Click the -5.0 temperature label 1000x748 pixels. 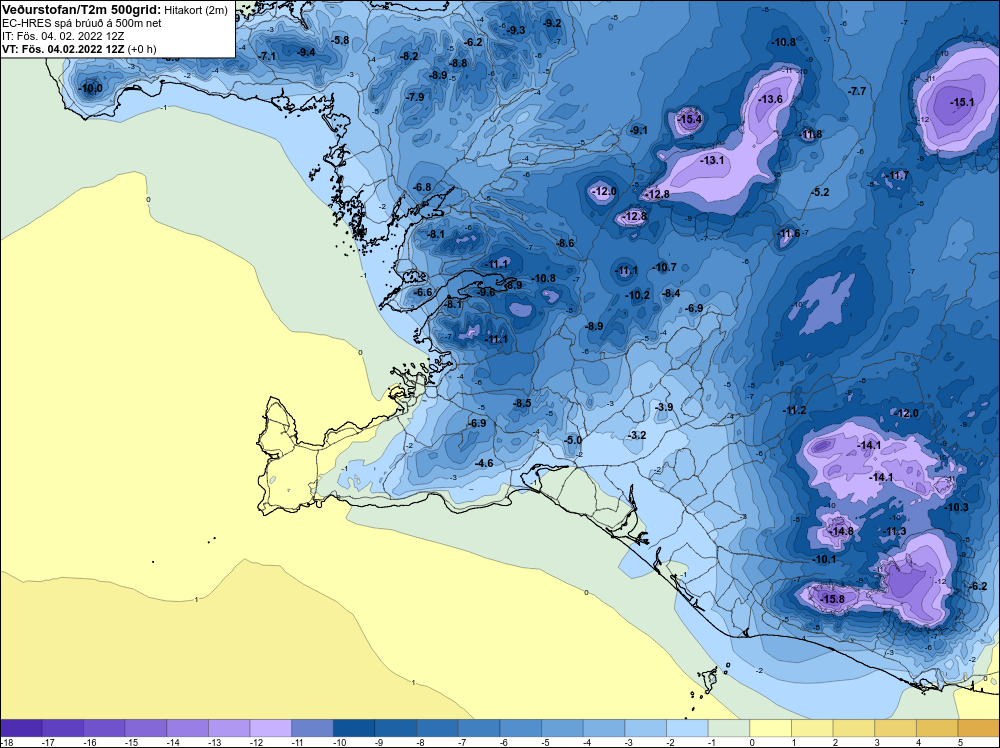[x=573, y=440]
